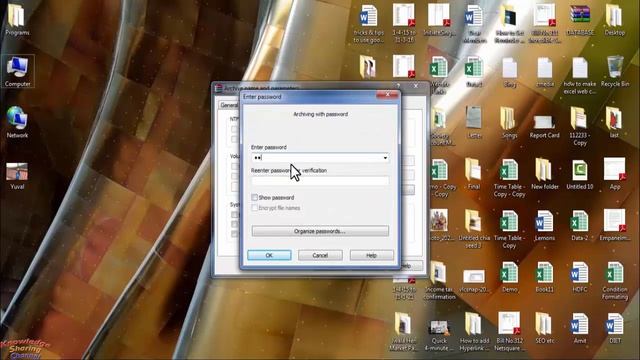Select the App PDF icon

615,174
